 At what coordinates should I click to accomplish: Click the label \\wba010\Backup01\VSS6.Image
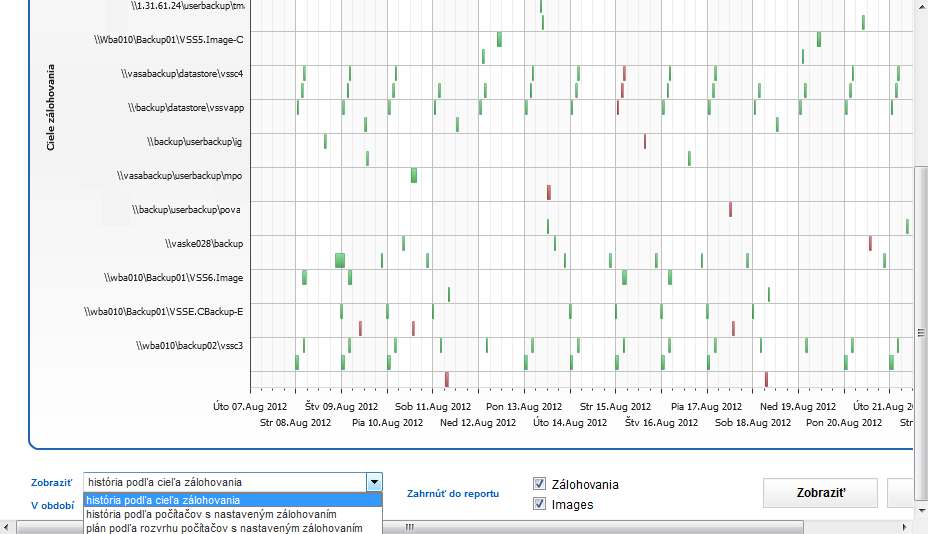click(173, 278)
